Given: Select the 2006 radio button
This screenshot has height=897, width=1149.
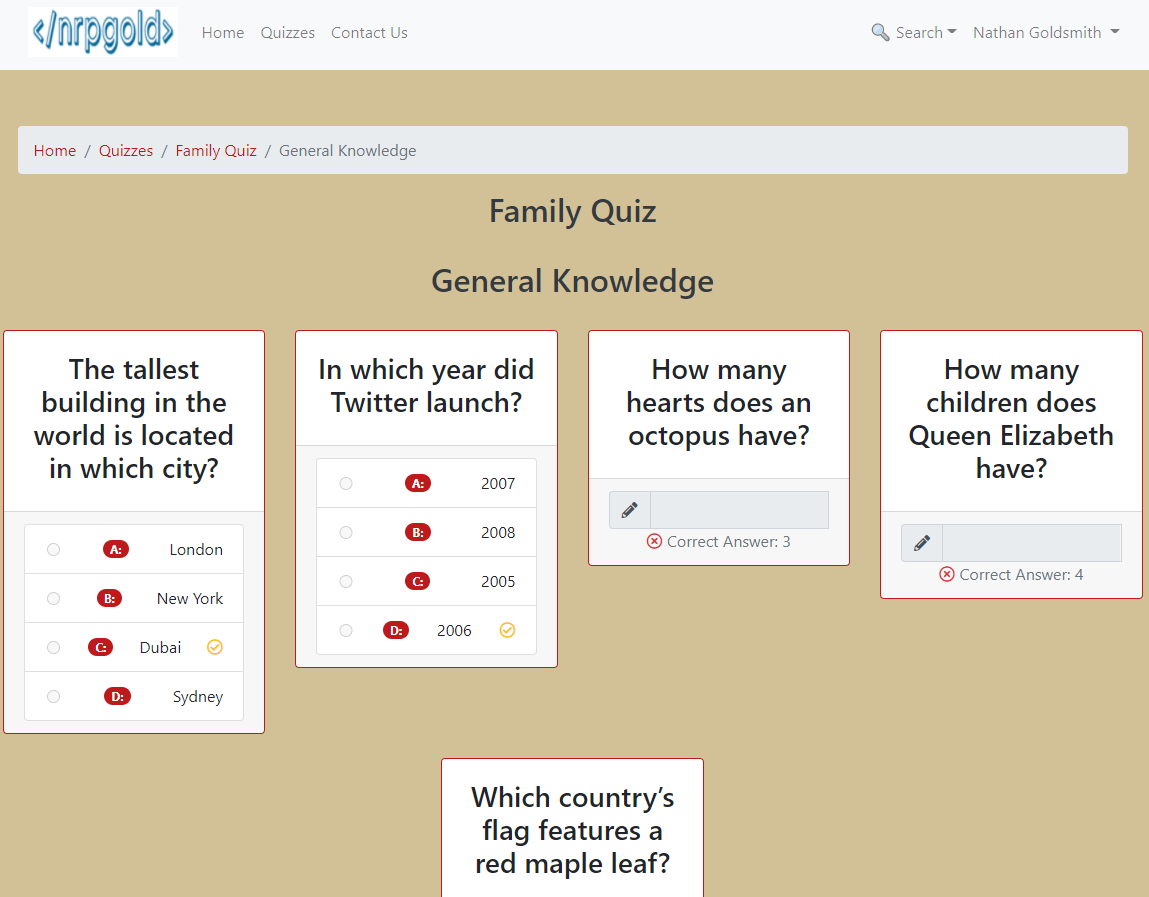Looking at the screenshot, I should point(346,631).
